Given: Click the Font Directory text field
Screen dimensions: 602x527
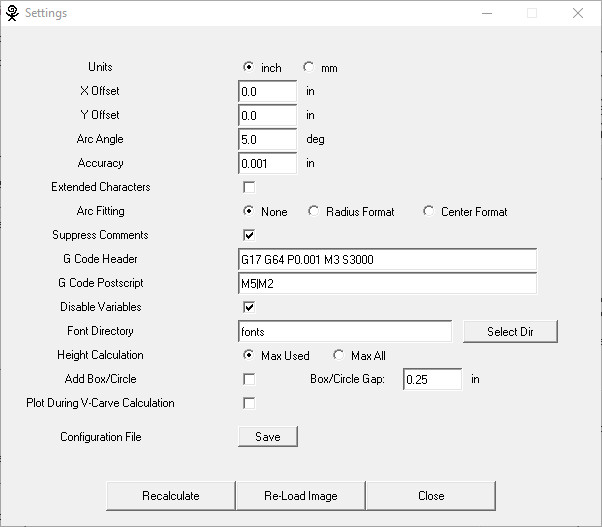Looking at the screenshot, I should tap(345, 331).
